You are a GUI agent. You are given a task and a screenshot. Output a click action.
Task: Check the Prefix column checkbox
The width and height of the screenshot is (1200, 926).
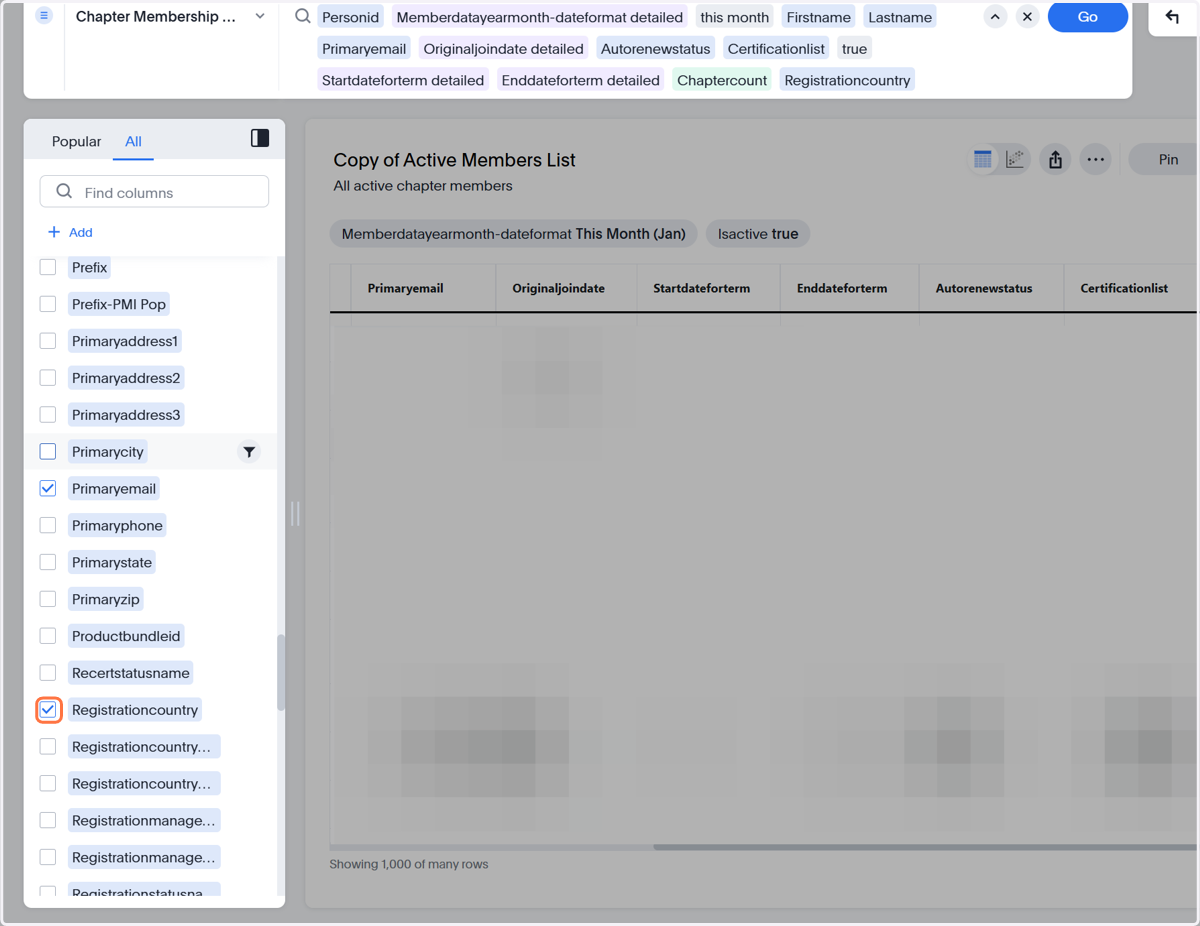pos(48,267)
